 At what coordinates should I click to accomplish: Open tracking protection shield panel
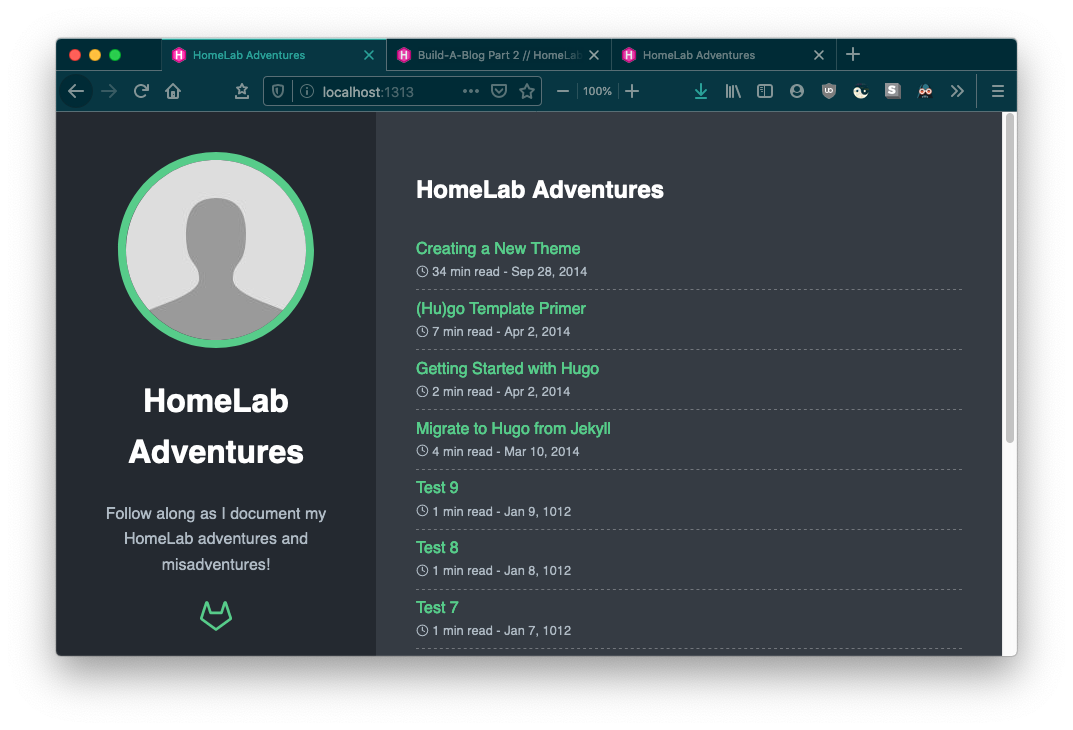(278, 91)
